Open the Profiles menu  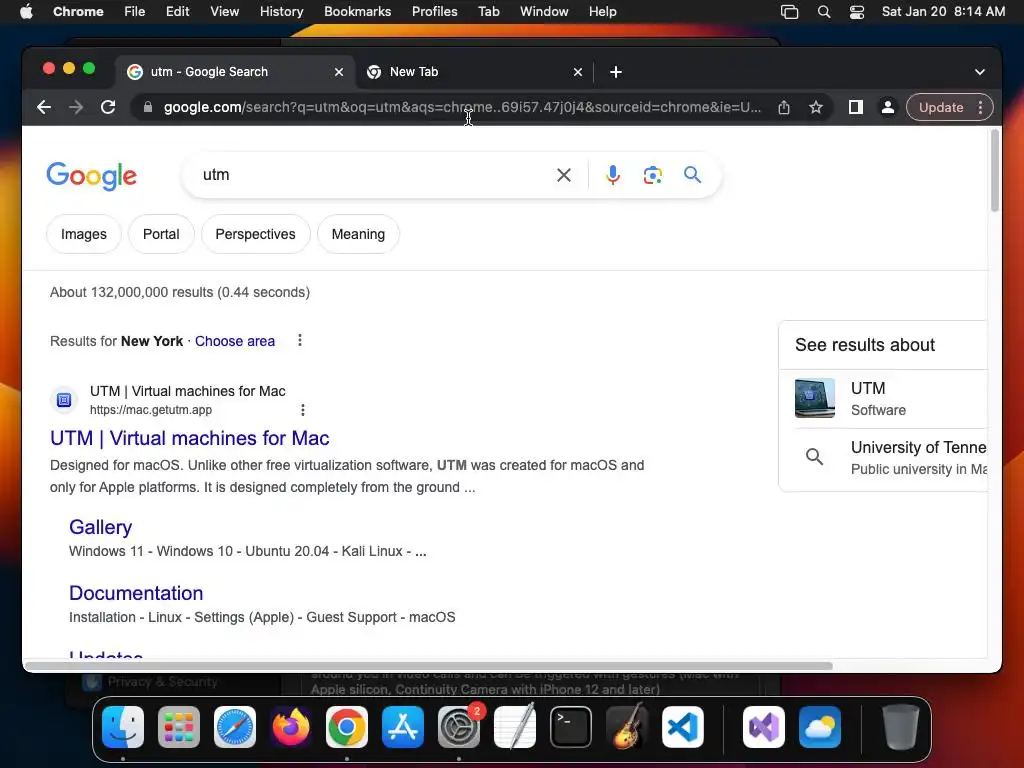pyautogui.click(x=435, y=12)
